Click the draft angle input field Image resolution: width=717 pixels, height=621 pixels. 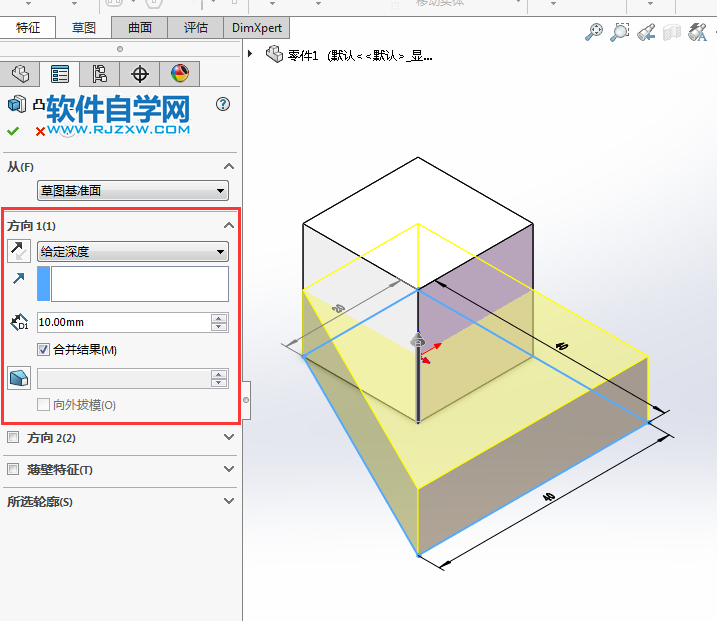124,378
